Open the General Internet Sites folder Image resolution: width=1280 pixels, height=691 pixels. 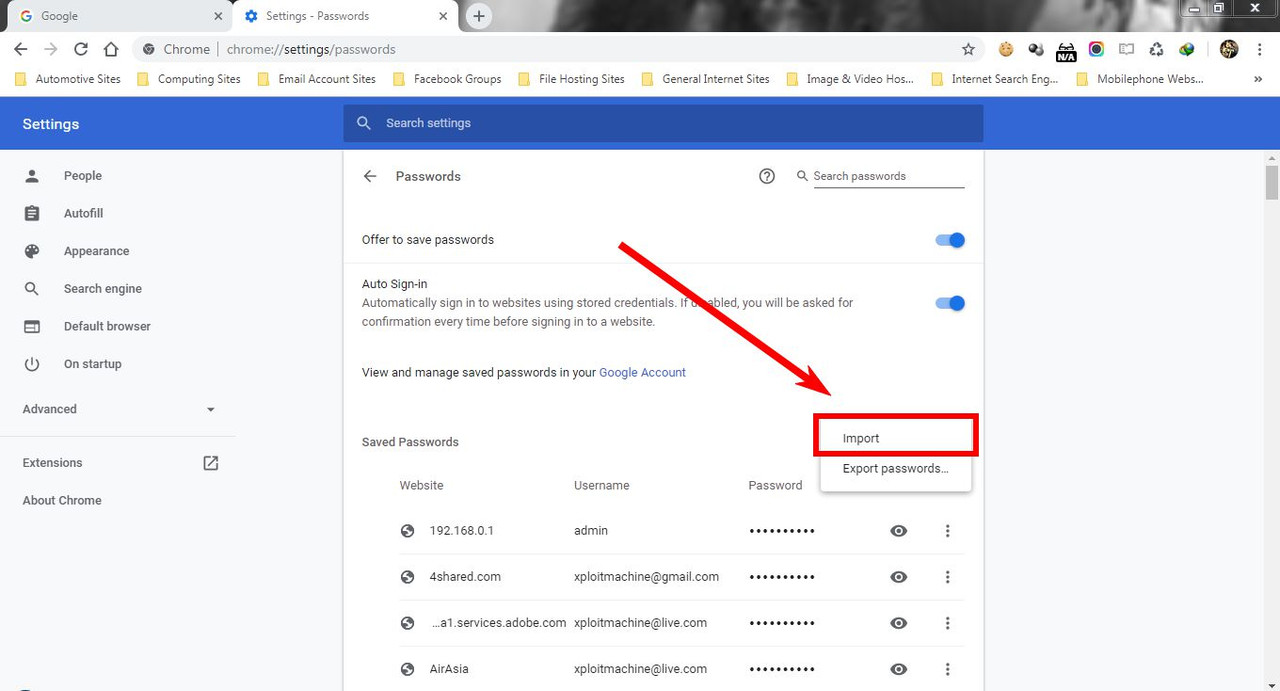706,79
